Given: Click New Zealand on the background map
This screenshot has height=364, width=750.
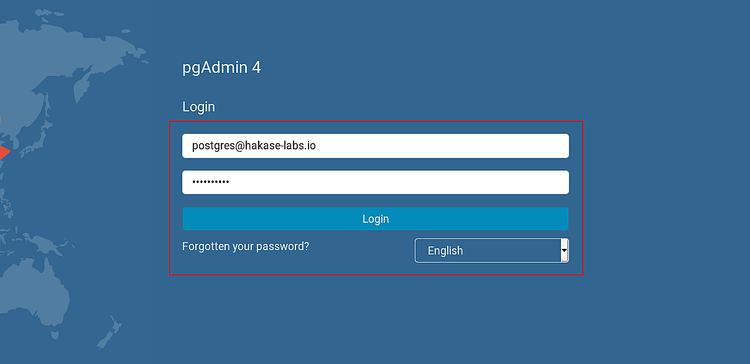Looking at the screenshot, I should click(110, 332).
